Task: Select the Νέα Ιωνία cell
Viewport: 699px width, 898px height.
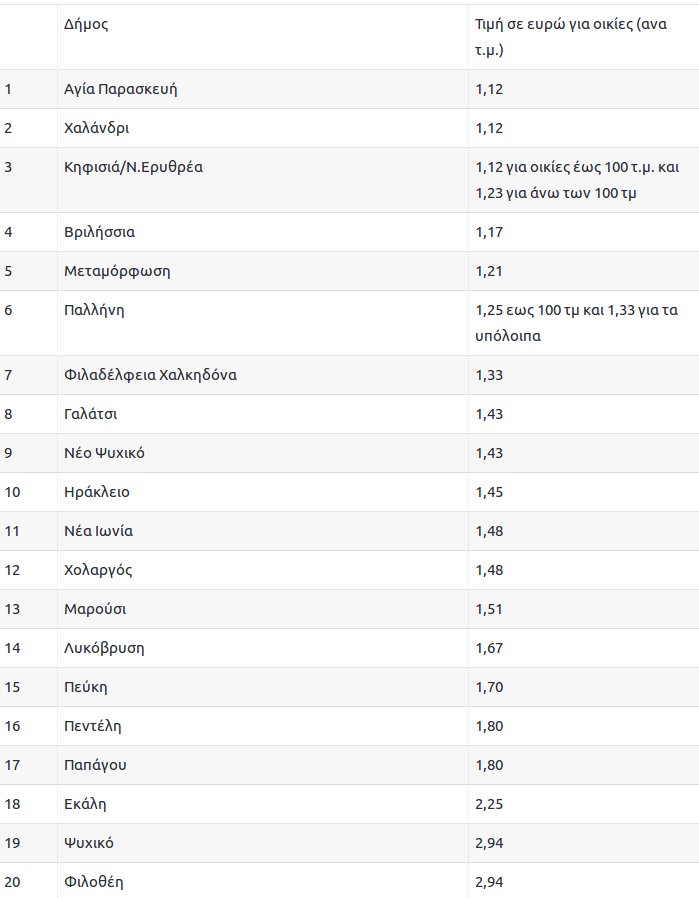Action: (98, 532)
